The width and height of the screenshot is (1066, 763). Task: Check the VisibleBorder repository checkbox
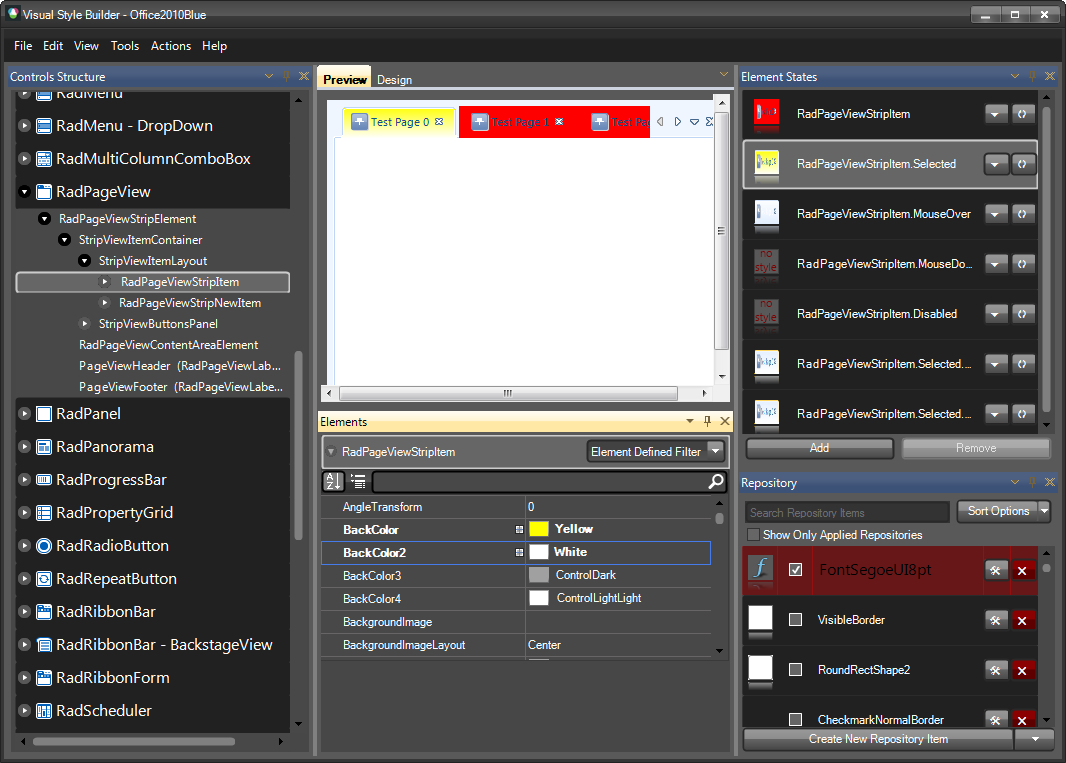tap(795, 620)
